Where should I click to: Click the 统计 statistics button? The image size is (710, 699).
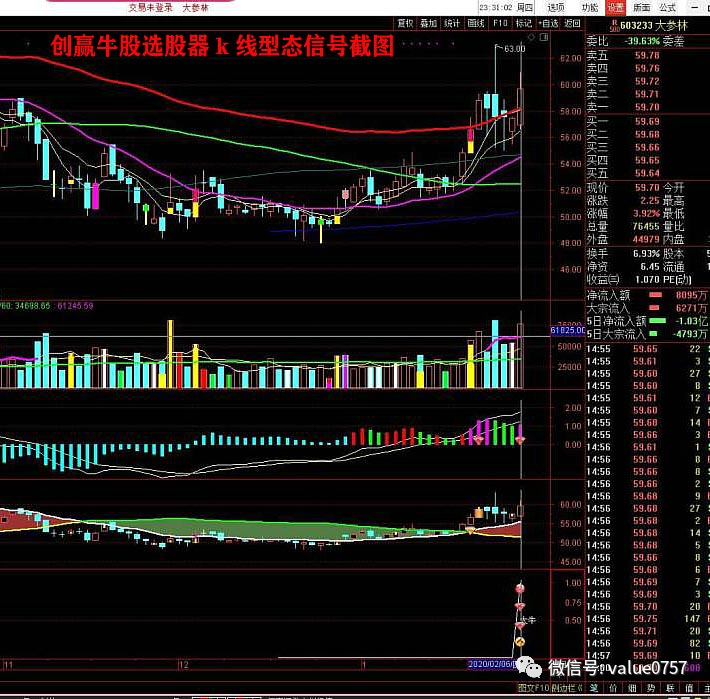pyautogui.click(x=451, y=23)
